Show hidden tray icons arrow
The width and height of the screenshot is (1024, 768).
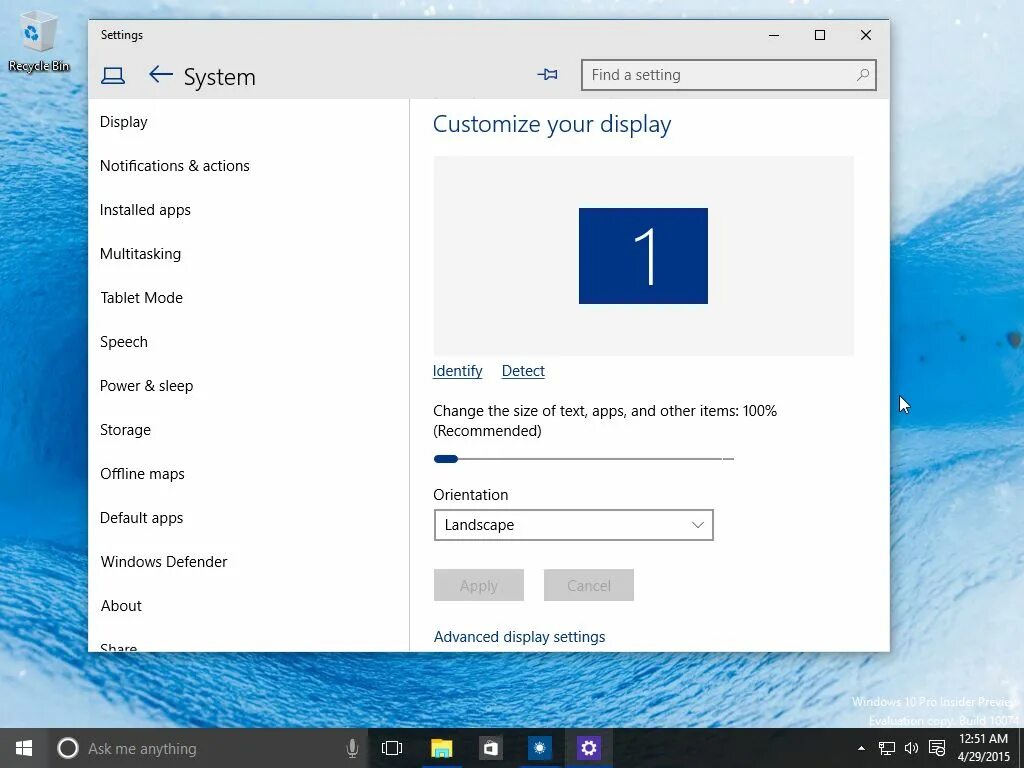pyautogui.click(x=861, y=748)
